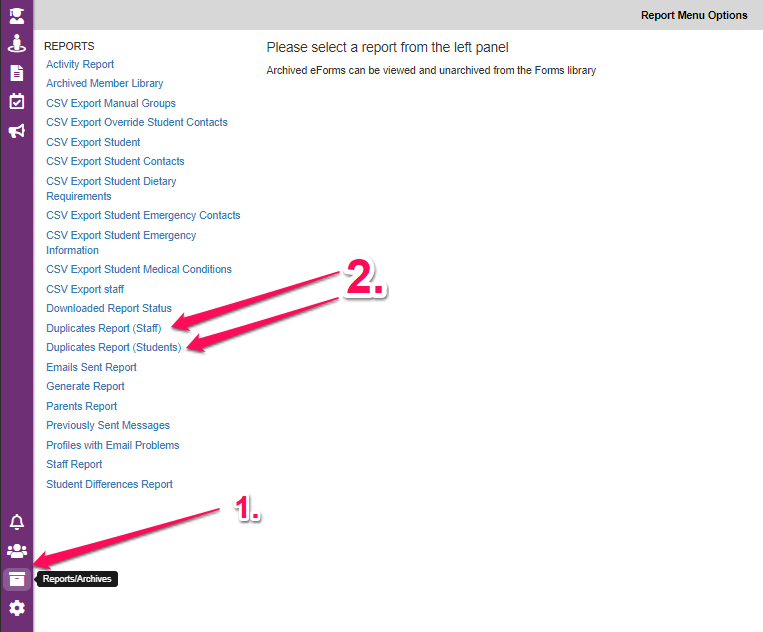Open Duplicates Report (Staff)
Image resolution: width=763 pixels, height=632 pixels.
(103, 328)
